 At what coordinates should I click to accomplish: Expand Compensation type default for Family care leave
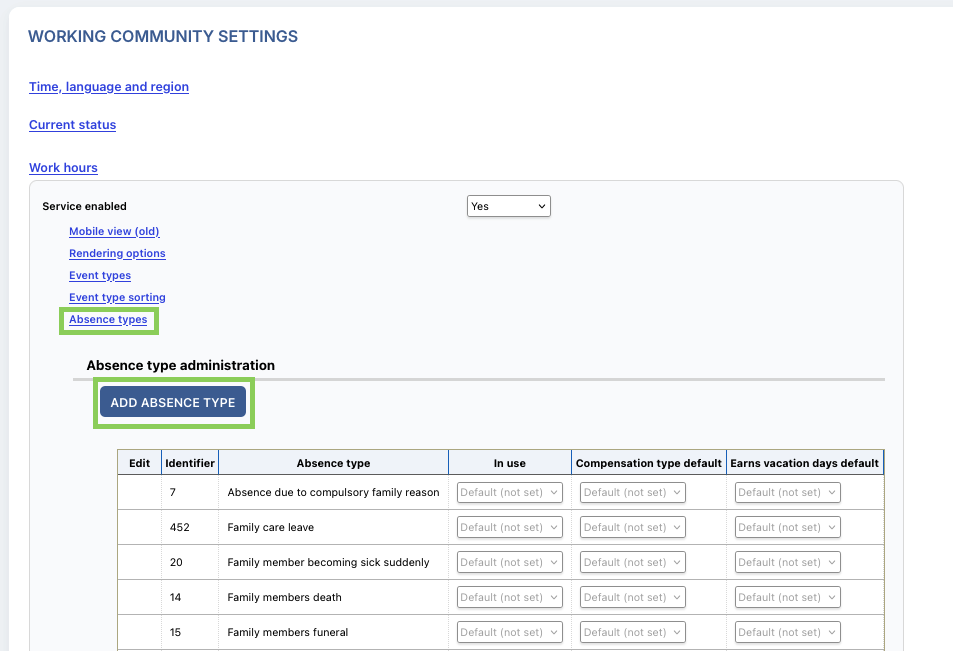[633, 528]
